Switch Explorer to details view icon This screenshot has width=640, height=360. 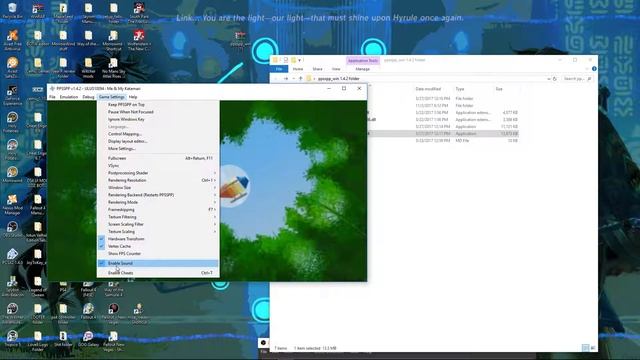pos(585,347)
